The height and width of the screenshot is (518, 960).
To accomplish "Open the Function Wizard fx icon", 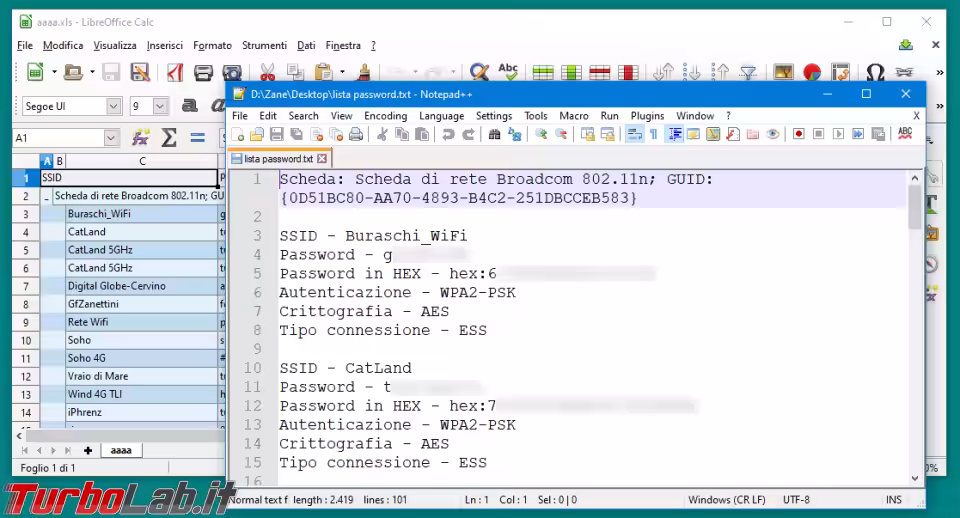I will coord(141,138).
